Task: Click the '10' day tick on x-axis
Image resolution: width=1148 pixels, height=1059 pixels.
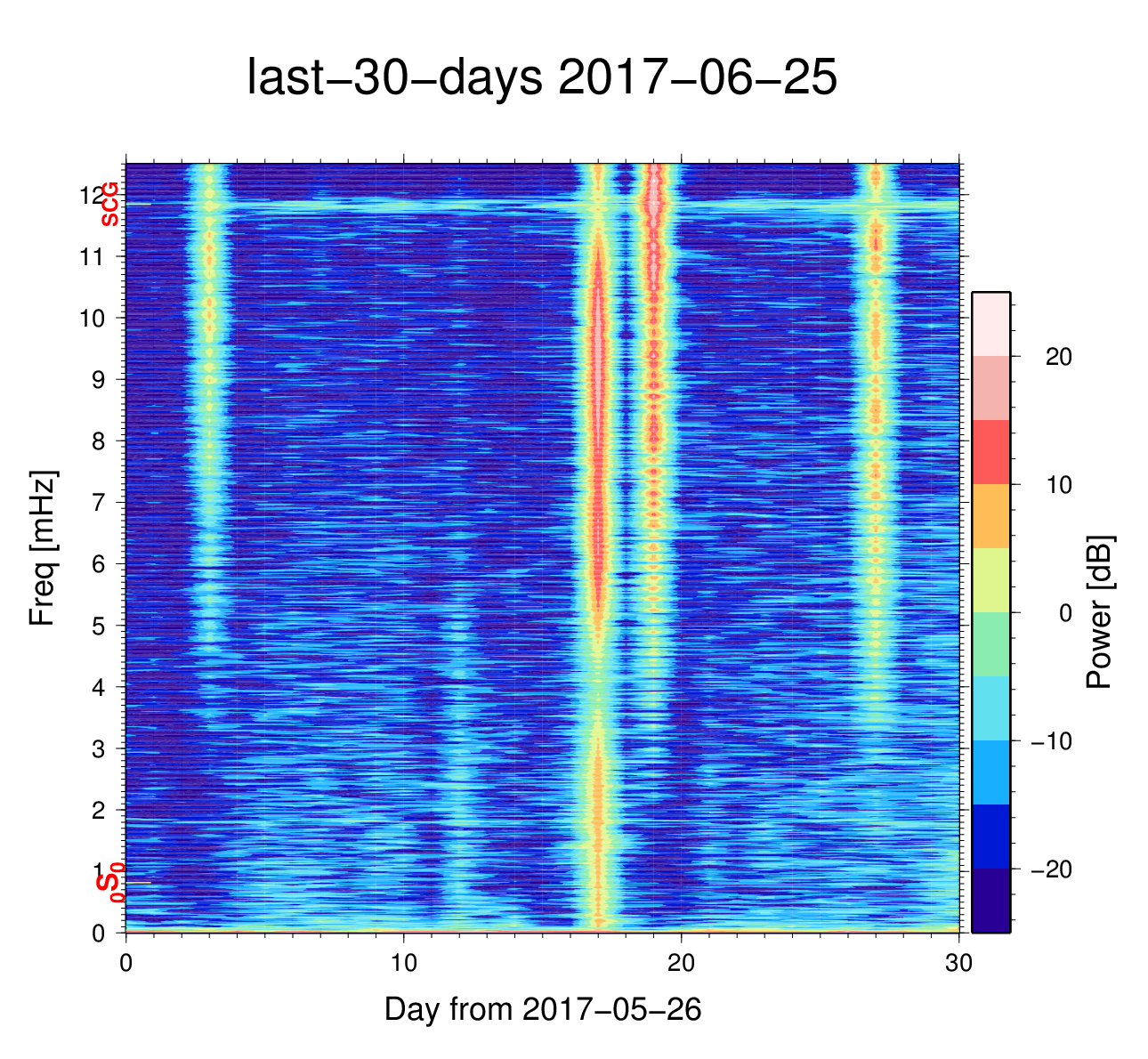Action: click(404, 964)
